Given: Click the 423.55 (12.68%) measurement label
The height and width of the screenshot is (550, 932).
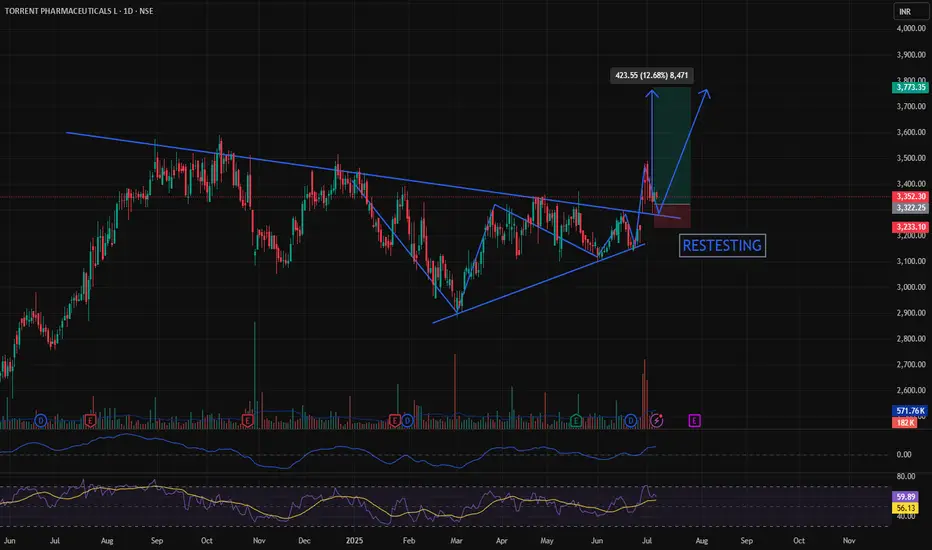Looking at the screenshot, I should (x=651, y=76).
